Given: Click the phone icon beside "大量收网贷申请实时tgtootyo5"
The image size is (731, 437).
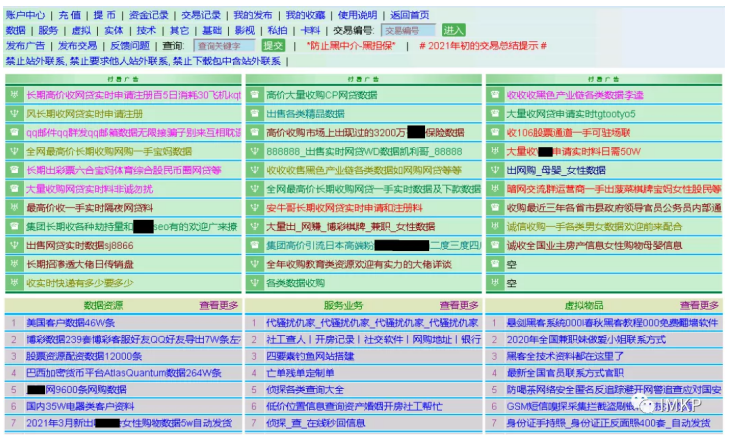Looking at the screenshot, I should pos(495,114).
